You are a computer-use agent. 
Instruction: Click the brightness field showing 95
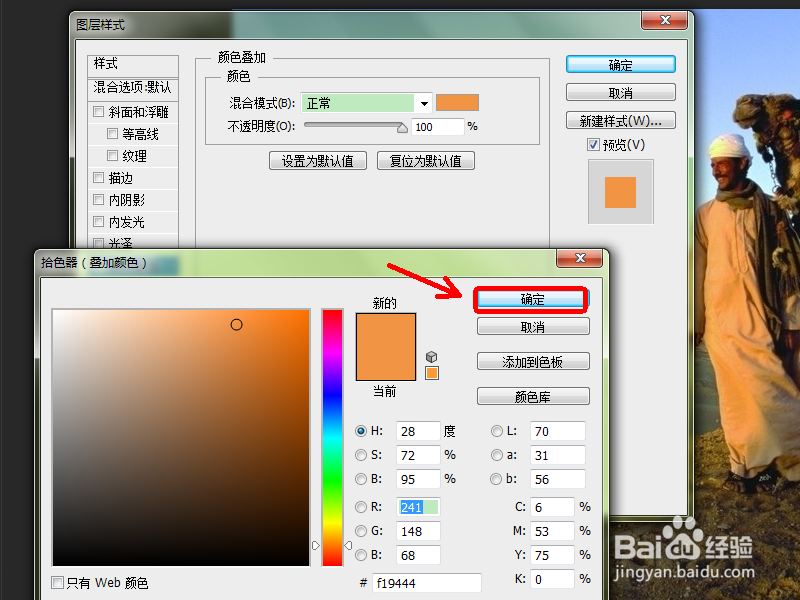(x=418, y=479)
